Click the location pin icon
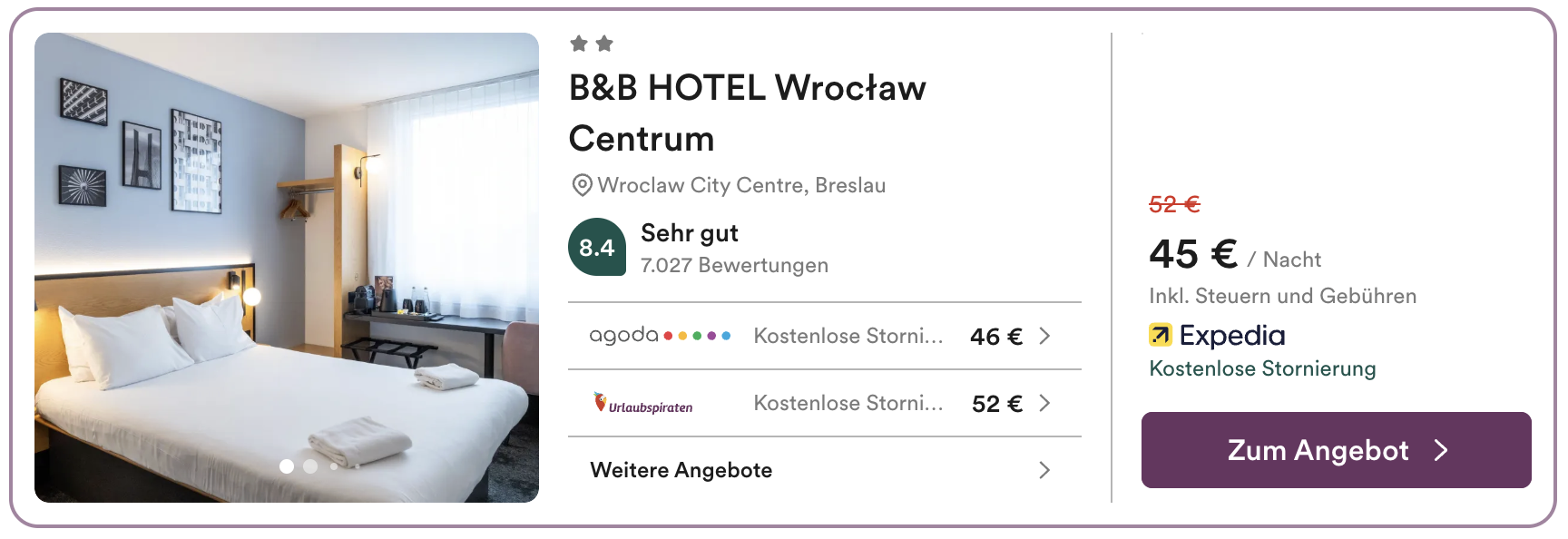Viewport: 1568px width, 539px height. [x=582, y=185]
